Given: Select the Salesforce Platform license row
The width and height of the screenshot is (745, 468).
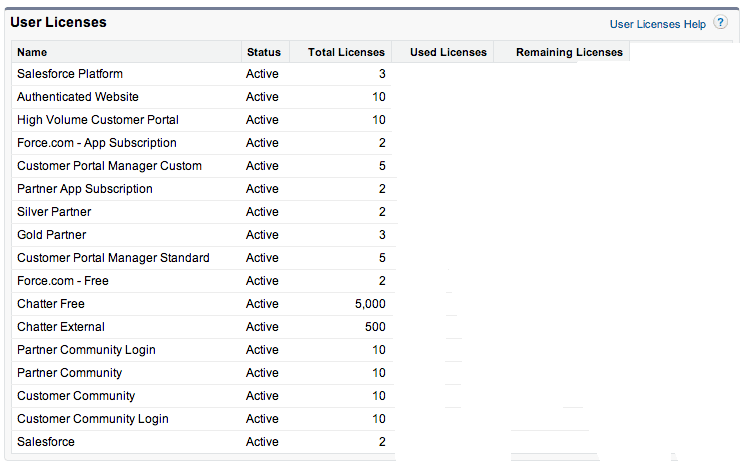Looking at the screenshot, I should pos(70,74).
